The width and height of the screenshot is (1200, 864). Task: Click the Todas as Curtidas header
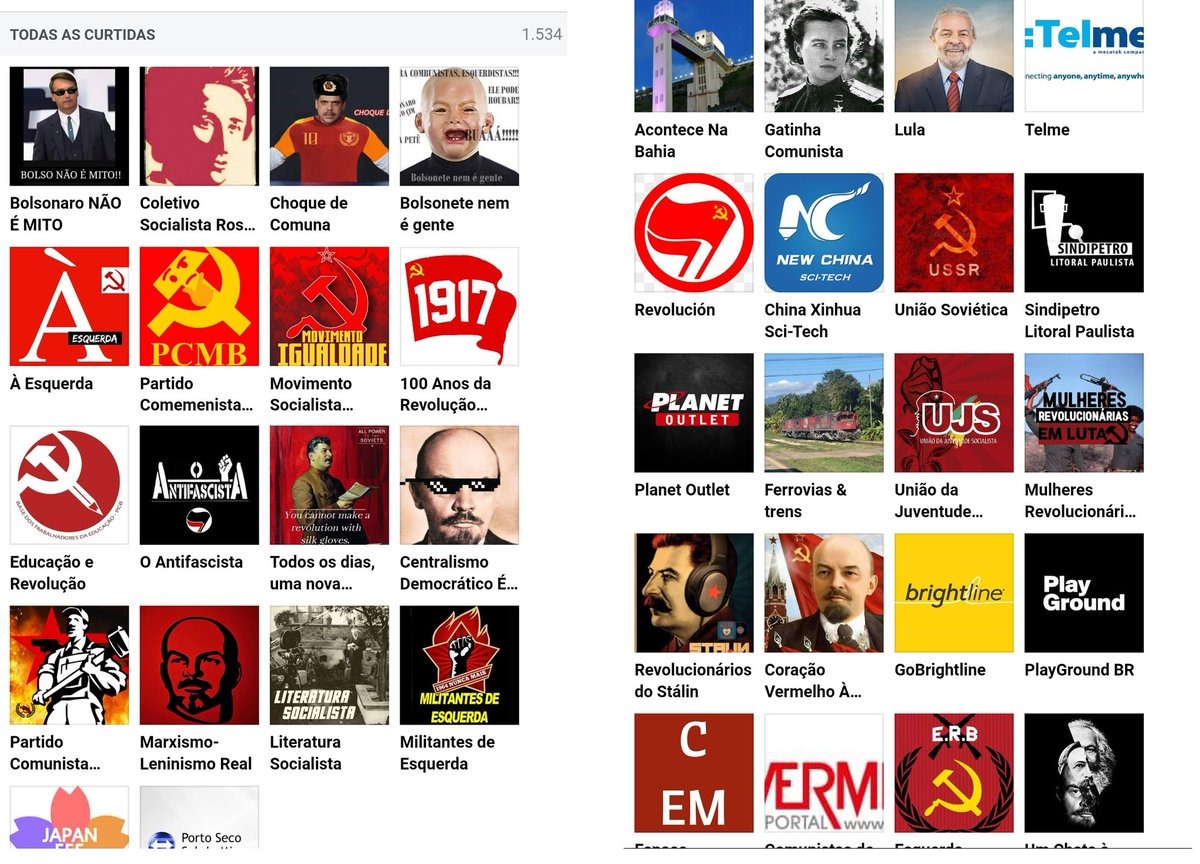(83, 35)
